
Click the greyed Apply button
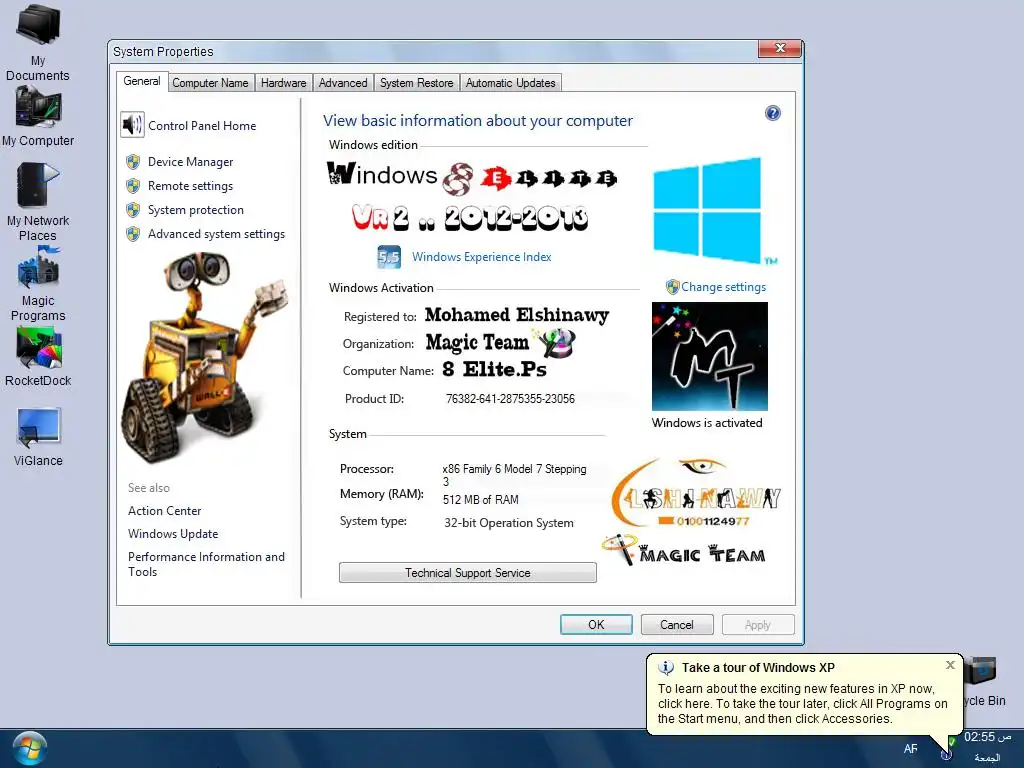coord(758,624)
